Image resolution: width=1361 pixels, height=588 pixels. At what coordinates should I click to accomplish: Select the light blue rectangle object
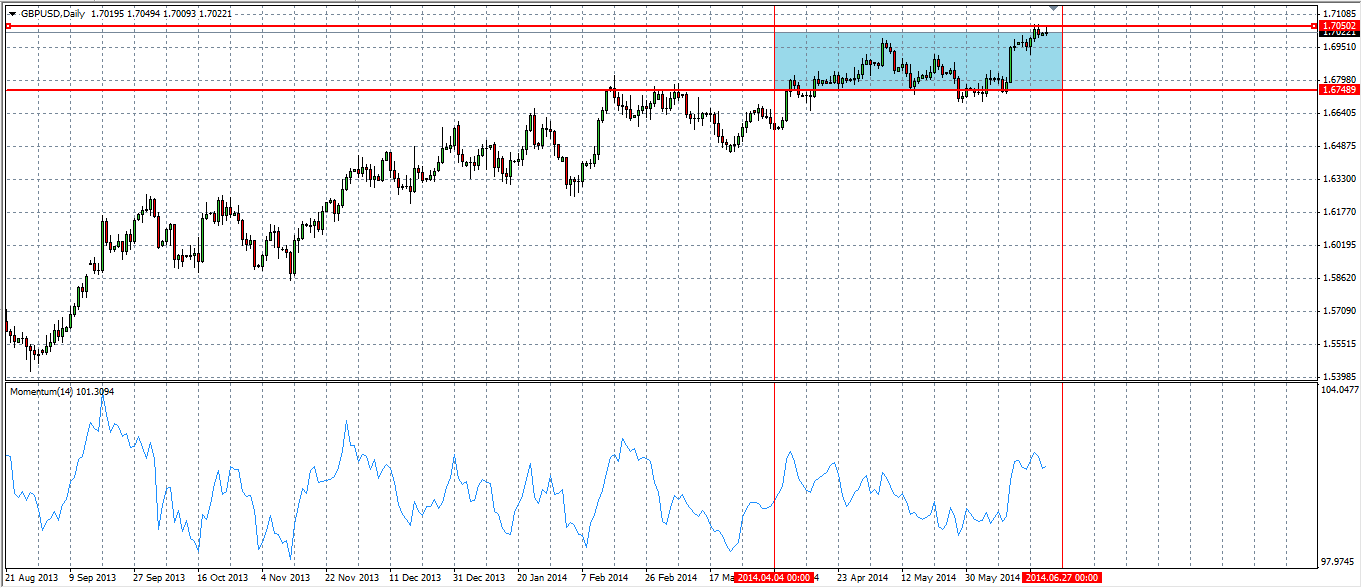click(918, 61)
